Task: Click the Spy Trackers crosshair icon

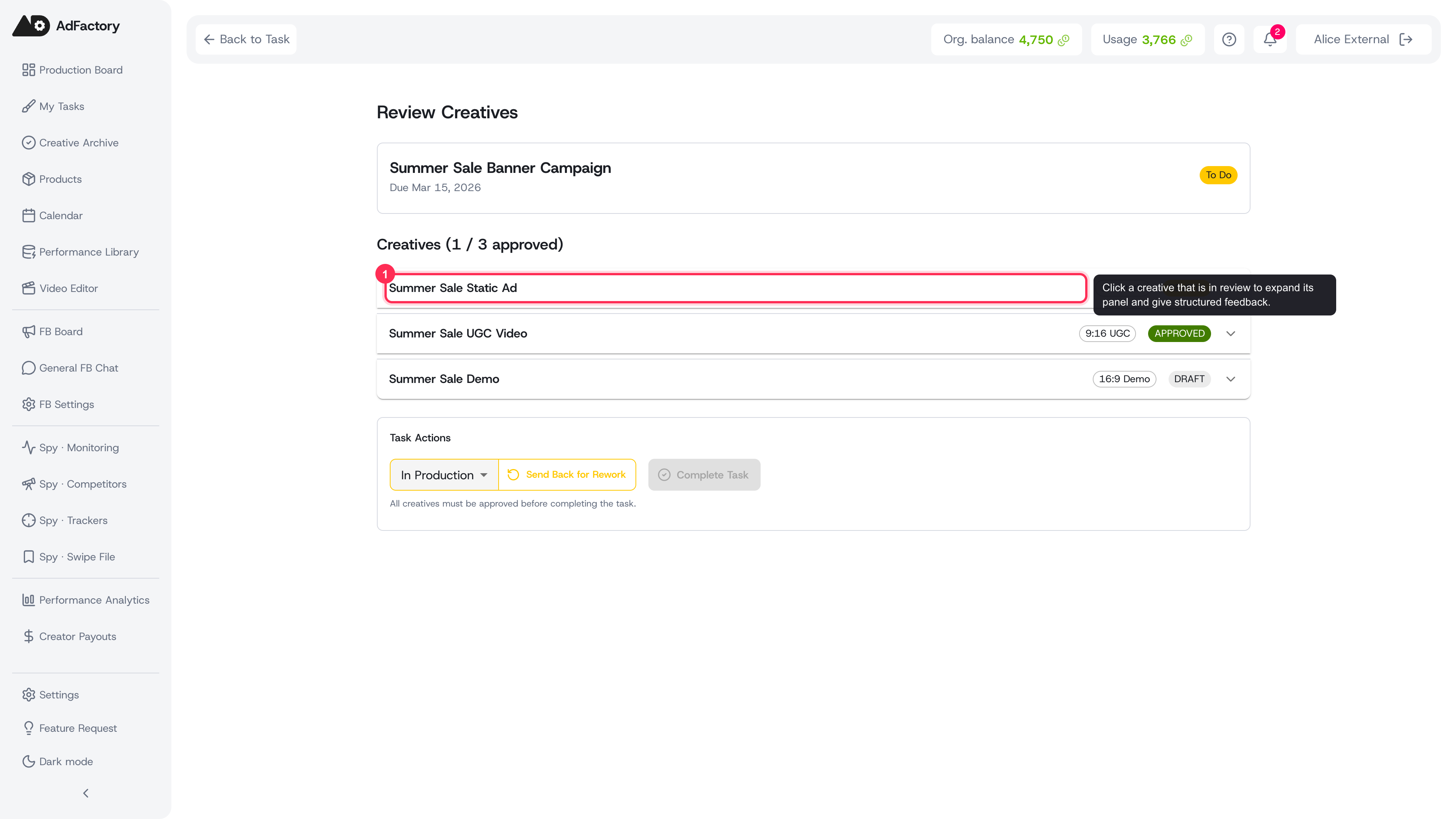Action: [x=29, y=521]
